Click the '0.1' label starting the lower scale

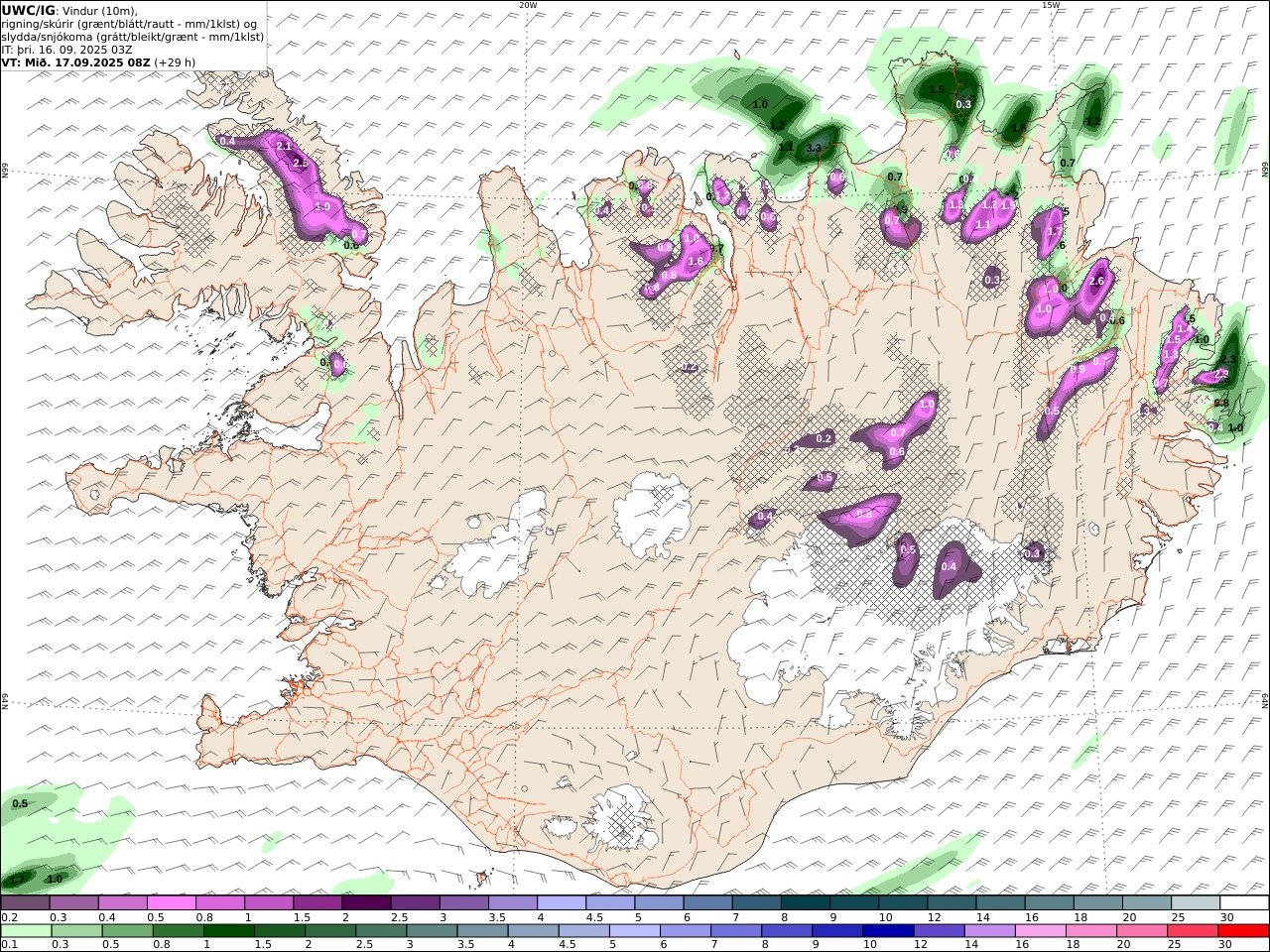[9, 945]
